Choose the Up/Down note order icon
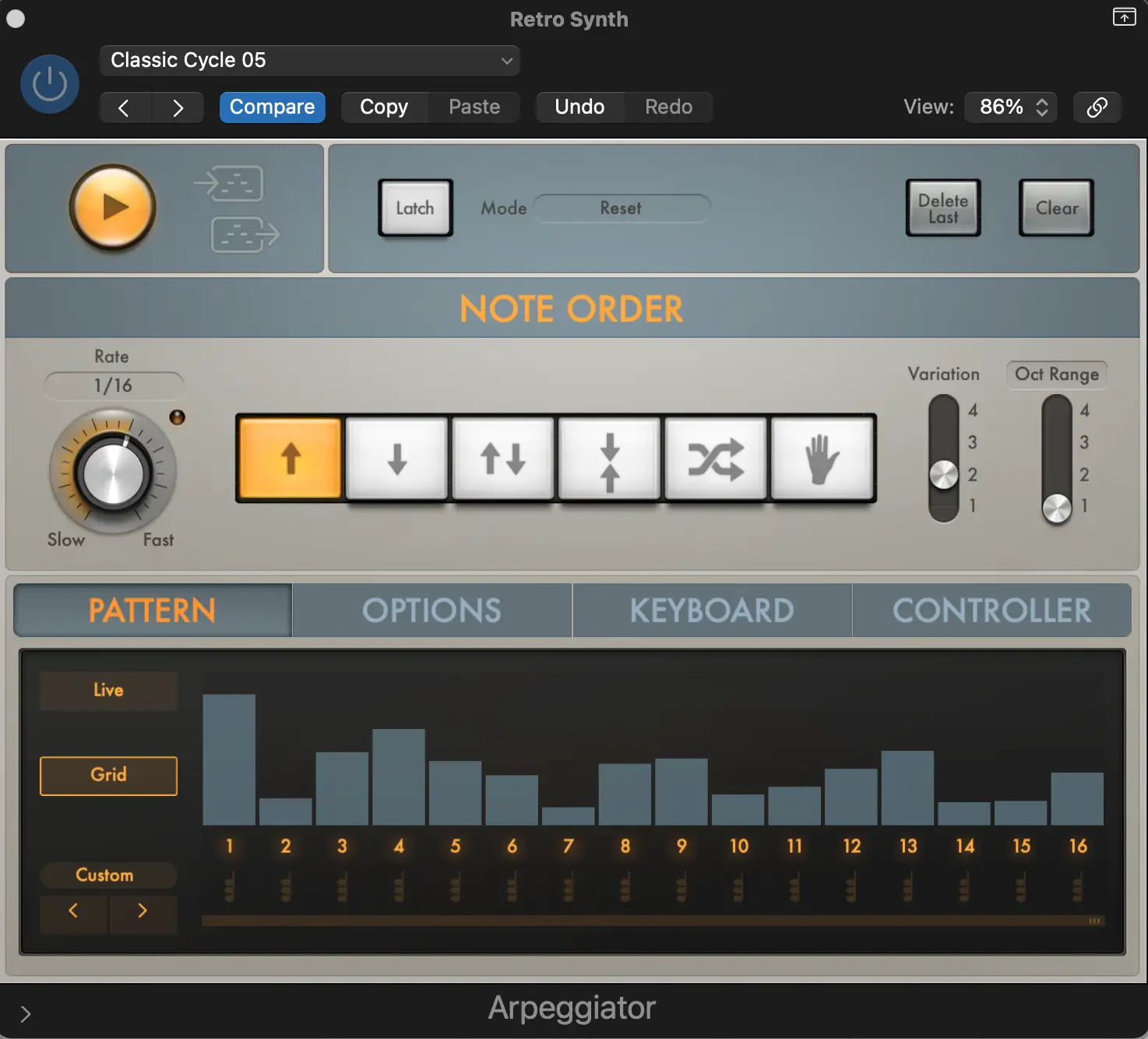The width and height of the screenshot is (1148, 1039). click(503, 458)
